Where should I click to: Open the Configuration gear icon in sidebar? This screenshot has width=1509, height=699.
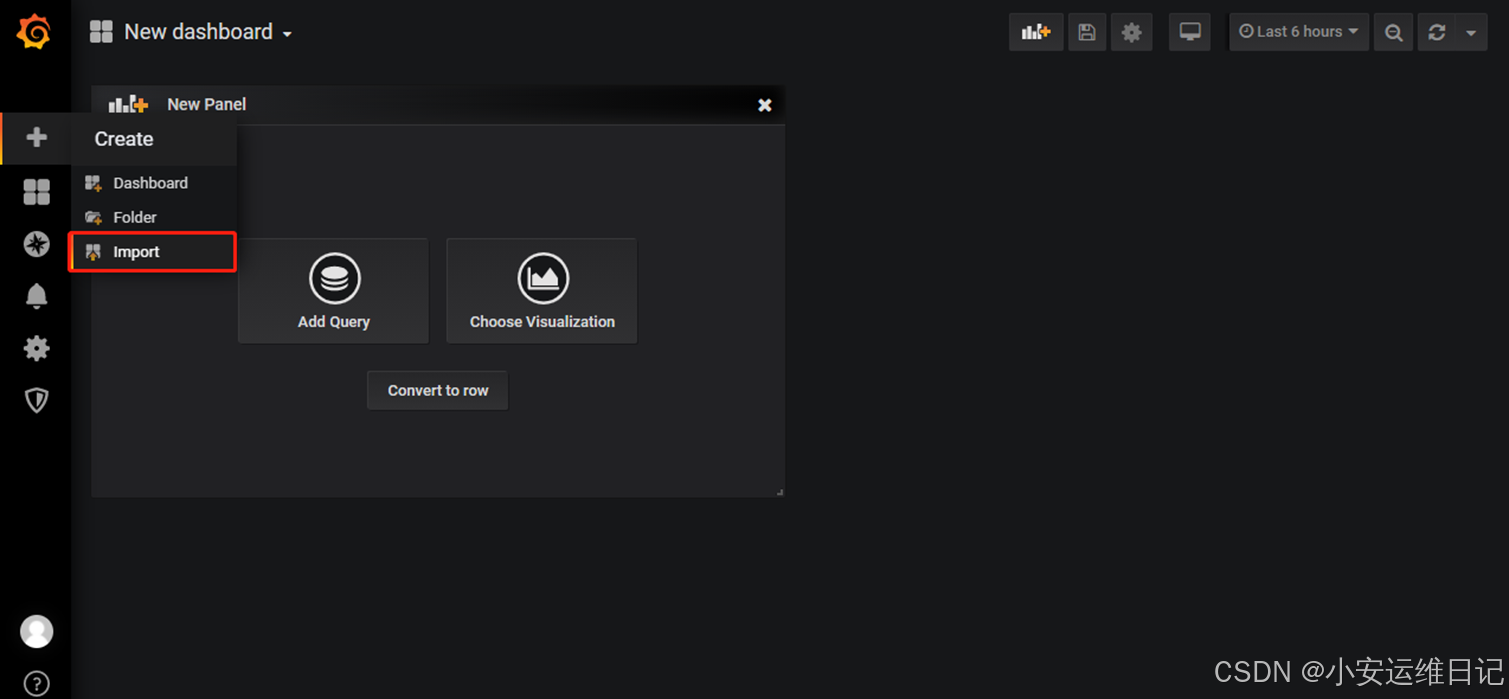(36, 348)
